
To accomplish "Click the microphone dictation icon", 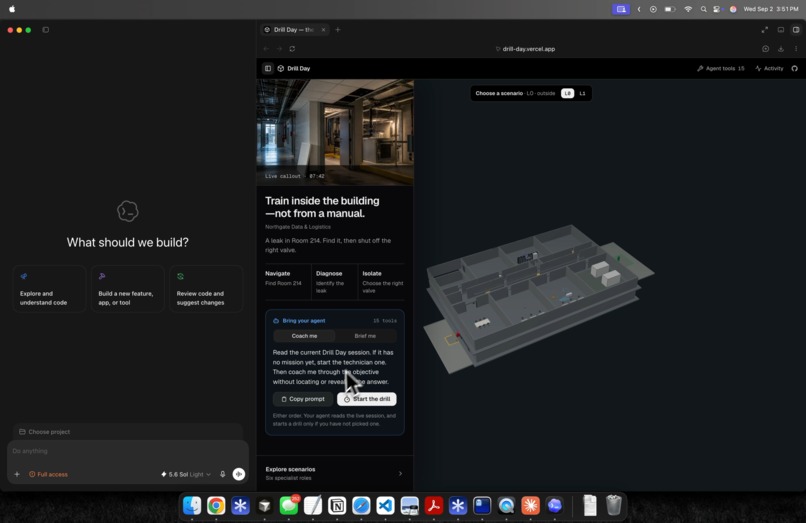I will tap(223, 474).
